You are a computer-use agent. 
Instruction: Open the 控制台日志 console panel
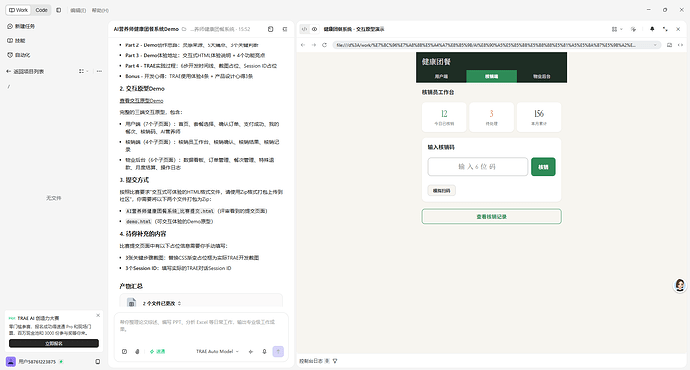[x=311, y=361]
